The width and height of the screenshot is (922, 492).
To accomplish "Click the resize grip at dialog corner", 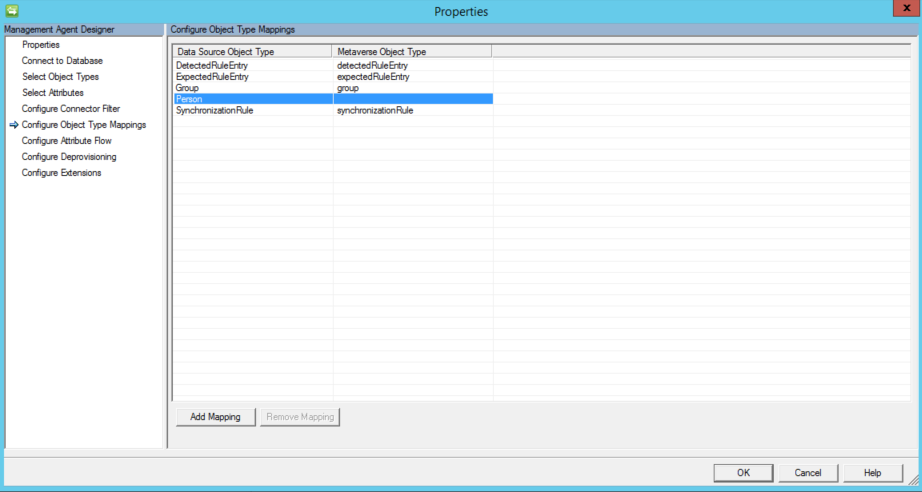I will [x=913, y=480].
